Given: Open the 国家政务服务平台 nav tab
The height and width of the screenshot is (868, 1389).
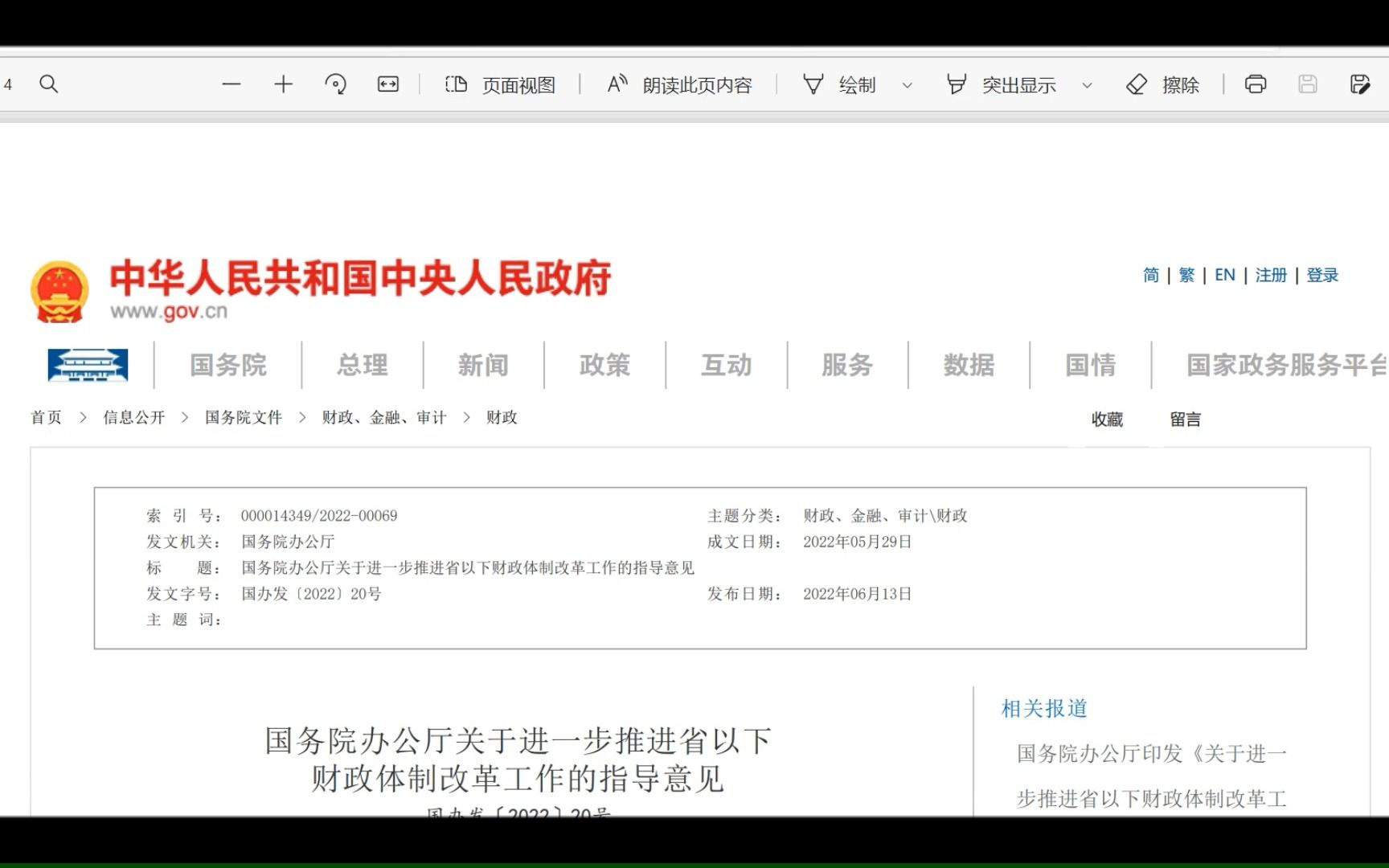Looking at the screenshot, I should (1287, 365).
